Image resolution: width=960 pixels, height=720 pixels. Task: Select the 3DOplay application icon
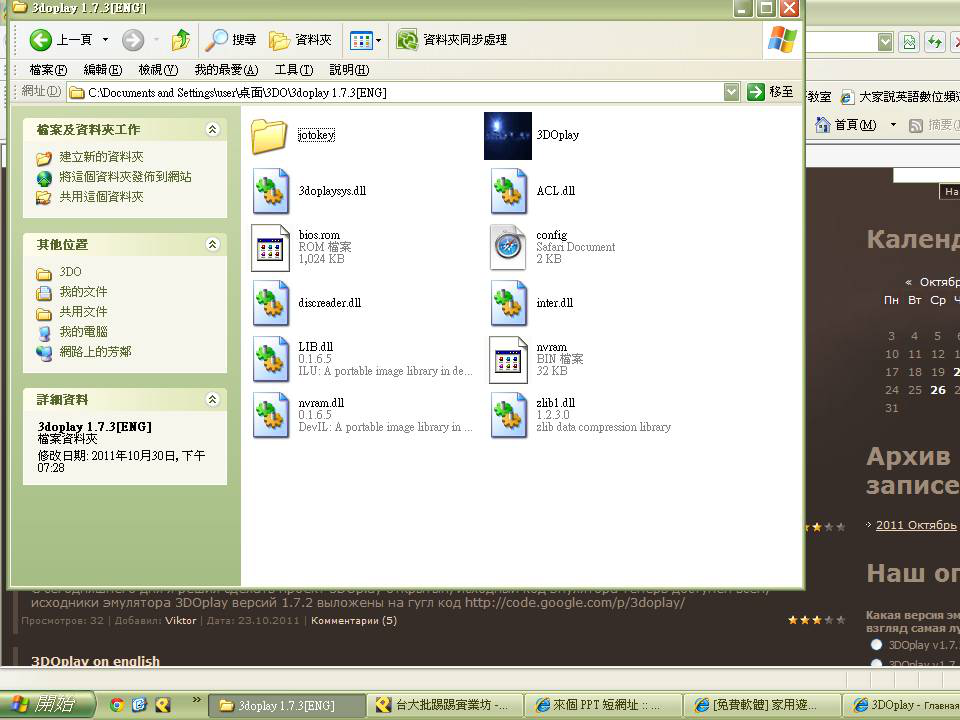508,135
